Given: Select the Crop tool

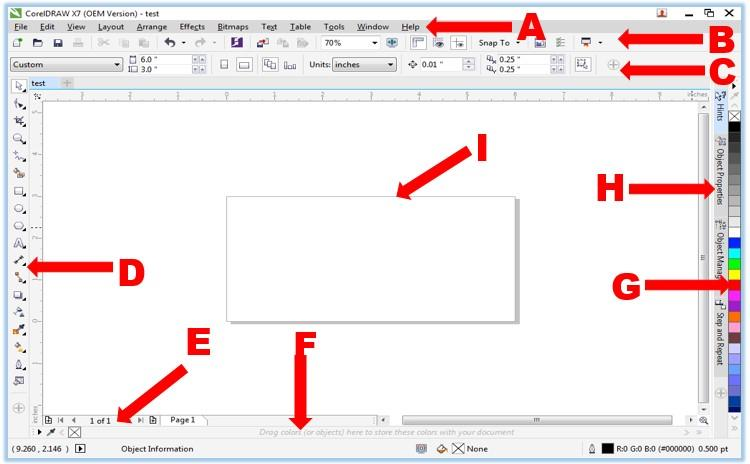Looking at the screenshot, I should [x=19, y=121].
